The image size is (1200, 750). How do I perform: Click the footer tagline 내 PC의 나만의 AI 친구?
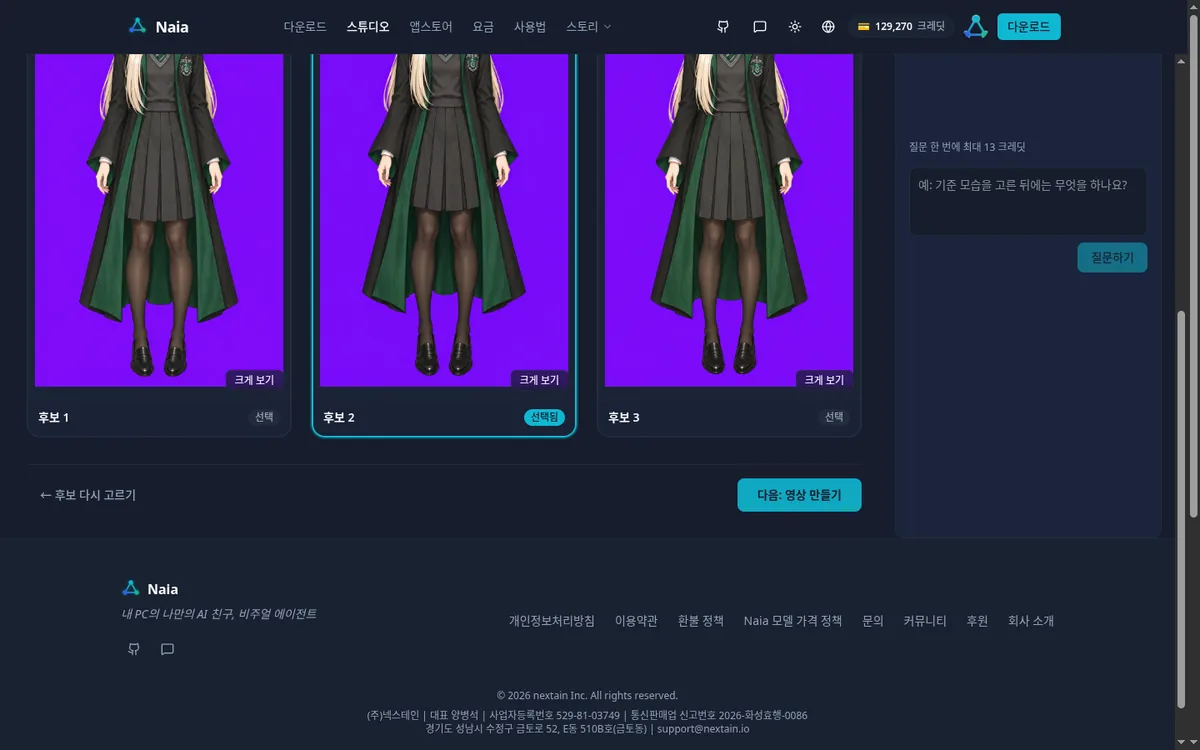point(219,614)
